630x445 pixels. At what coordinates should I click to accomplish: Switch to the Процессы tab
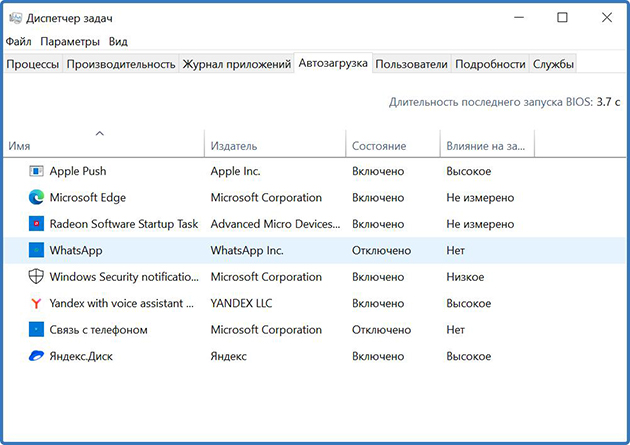pyautogui.click(x=32, y=64)
